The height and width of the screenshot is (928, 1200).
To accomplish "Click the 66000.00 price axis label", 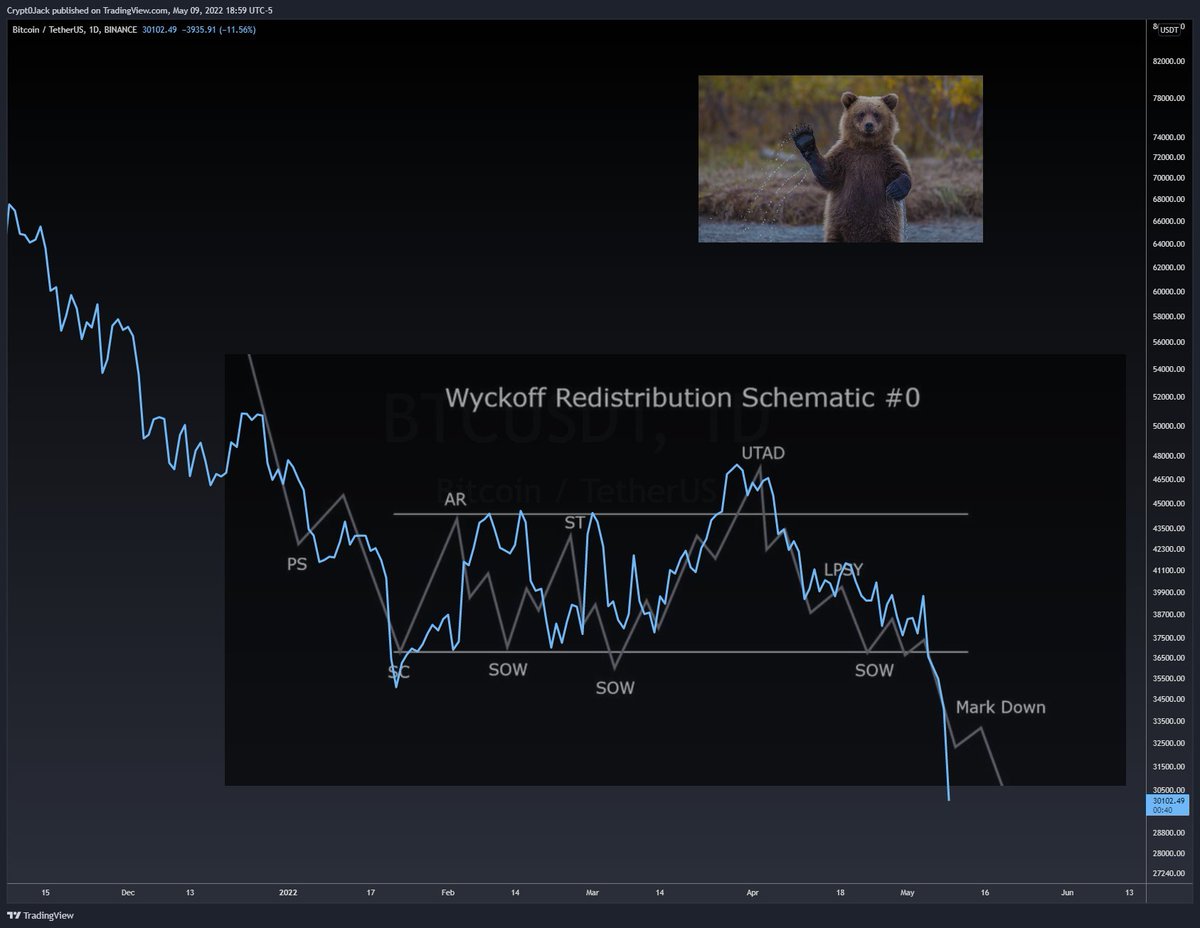I will (x=1168, y=222).
